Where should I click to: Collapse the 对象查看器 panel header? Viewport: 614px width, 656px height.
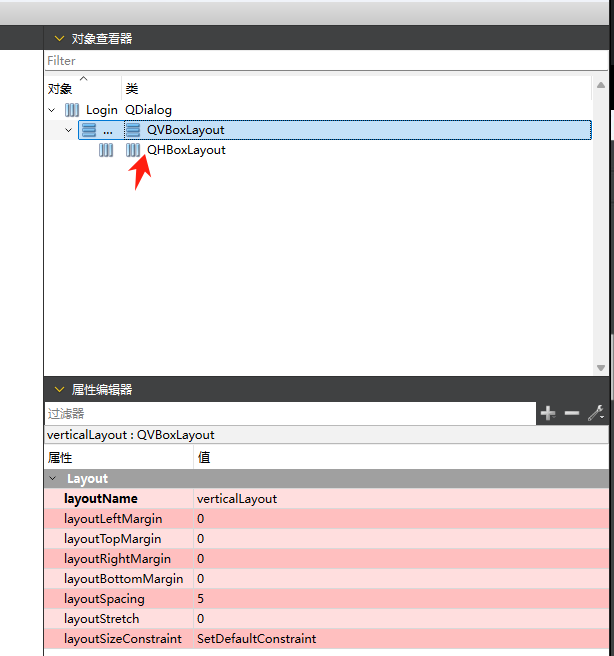click(x=59, y=38)
